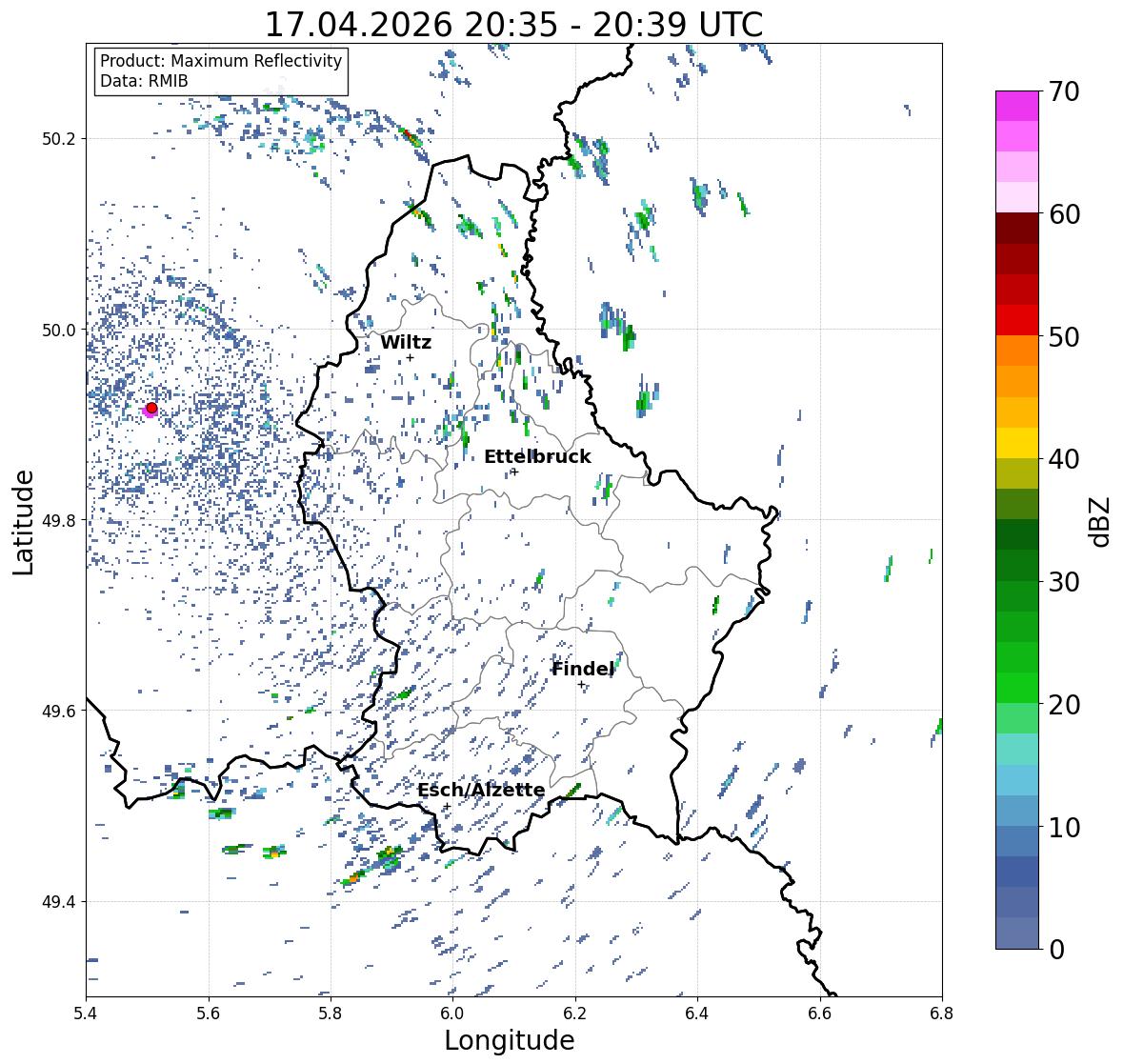Click the Ettelbruck station cross marker

(x=514, y=472)
